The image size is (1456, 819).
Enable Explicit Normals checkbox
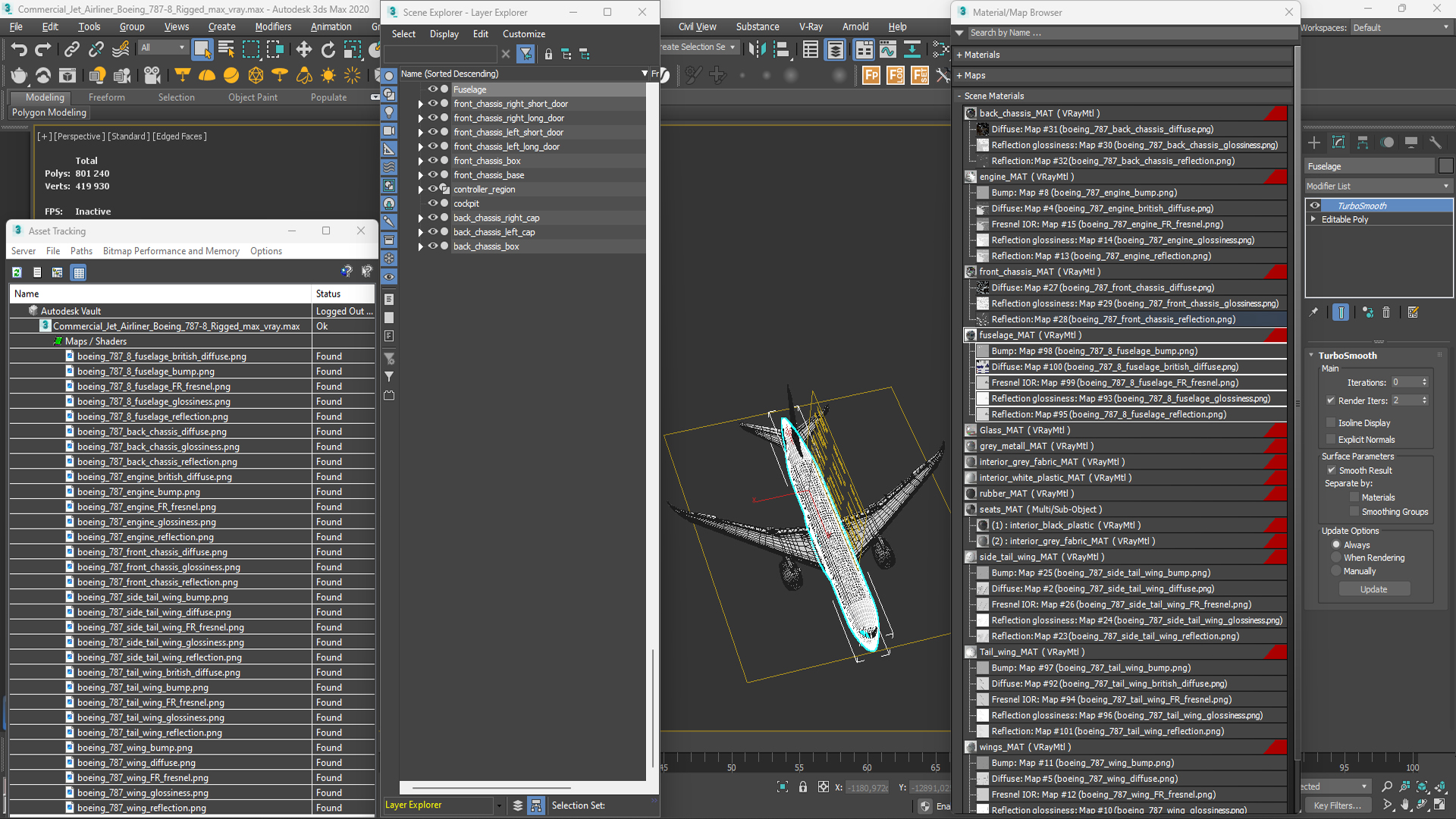(x=1331, y=439)
